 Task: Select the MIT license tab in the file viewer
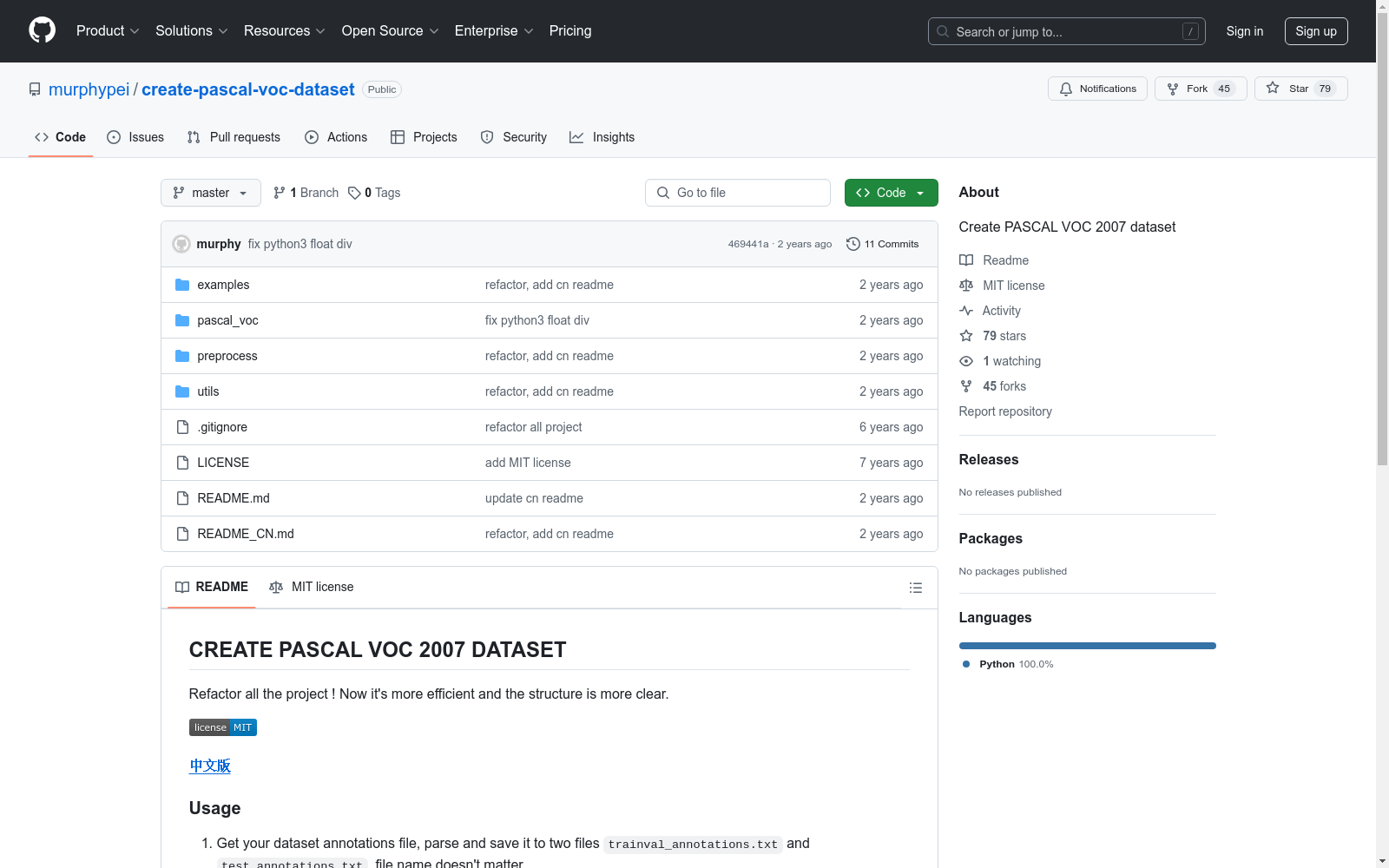pyautogui.click(x=312, y=587)
